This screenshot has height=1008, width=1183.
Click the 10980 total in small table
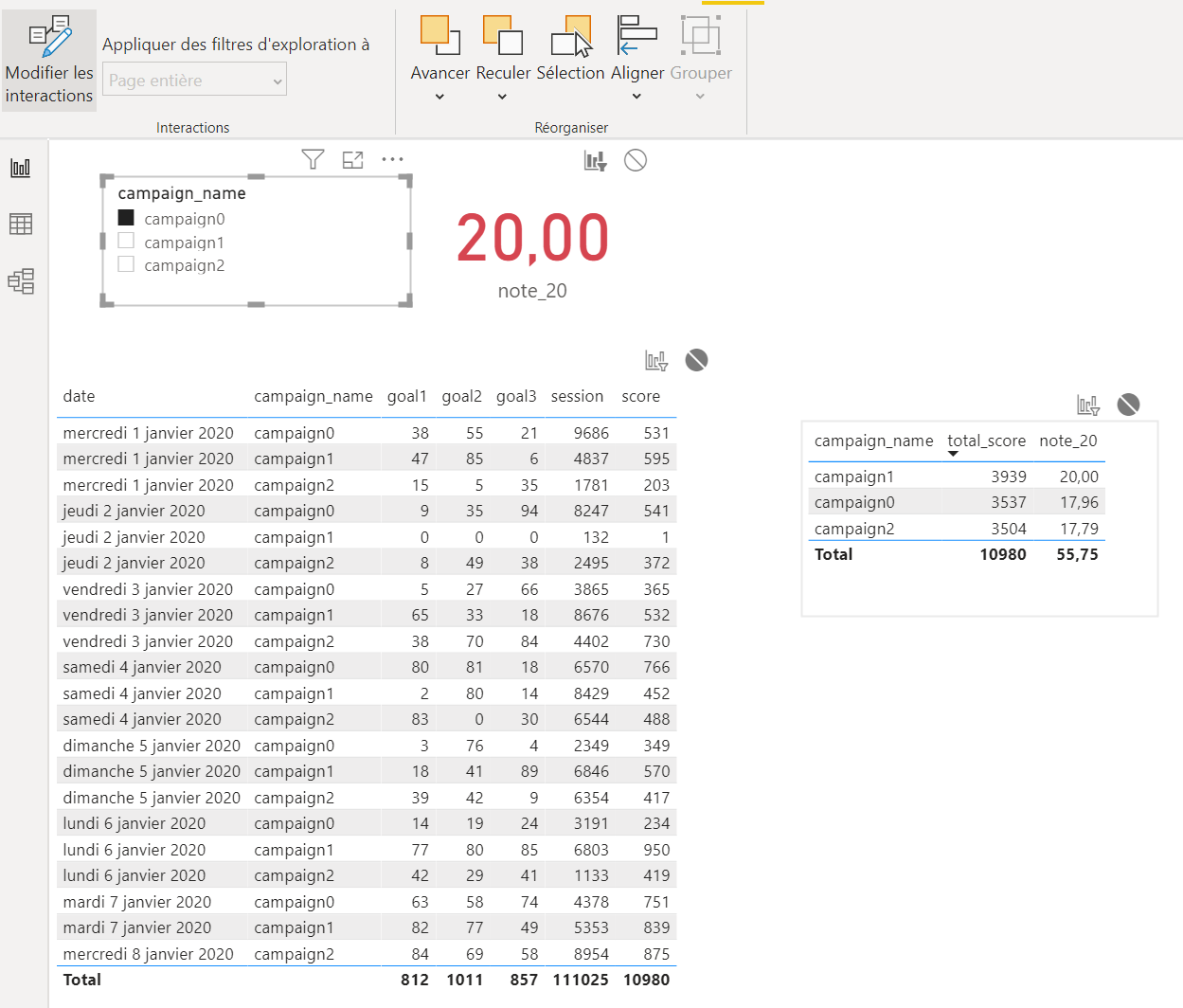tap(1003, 554)
